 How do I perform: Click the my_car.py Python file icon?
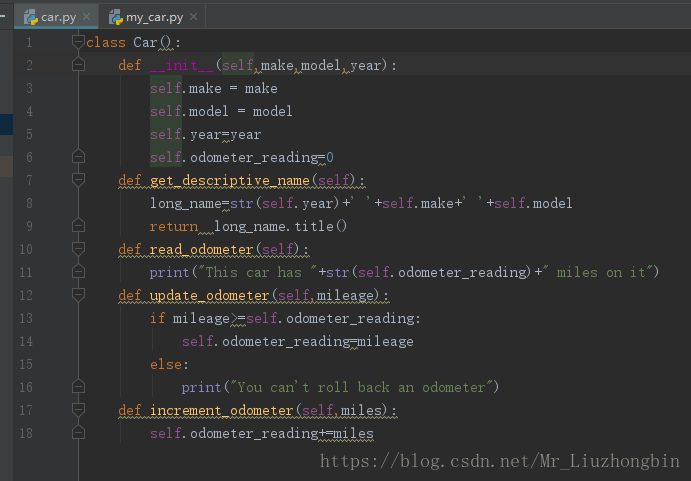click(115, 17)
